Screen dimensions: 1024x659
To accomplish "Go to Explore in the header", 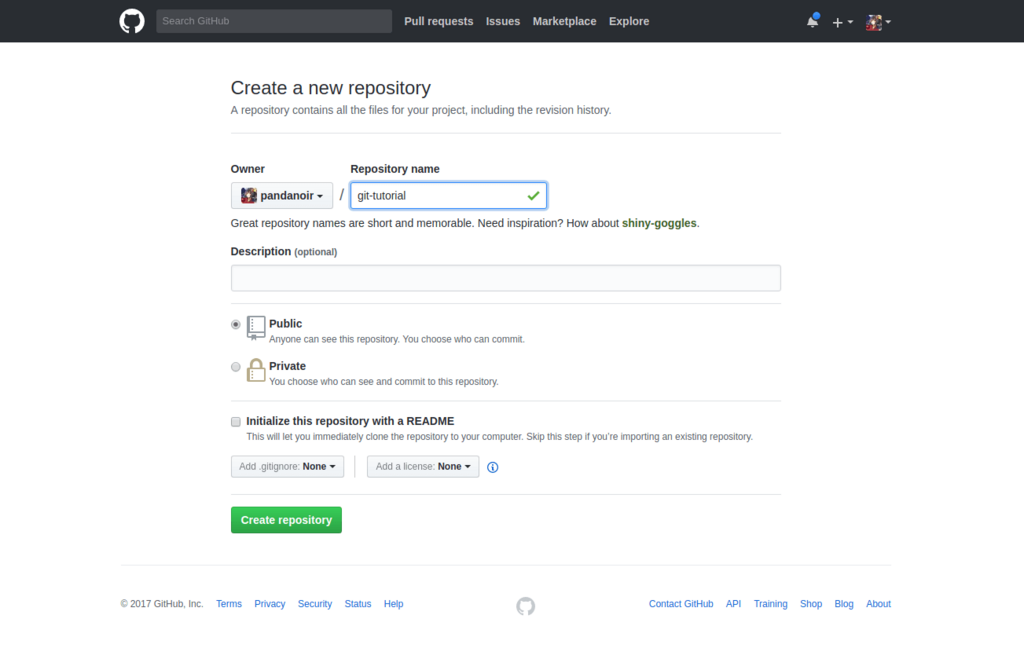I will click(x=629, y=21).
